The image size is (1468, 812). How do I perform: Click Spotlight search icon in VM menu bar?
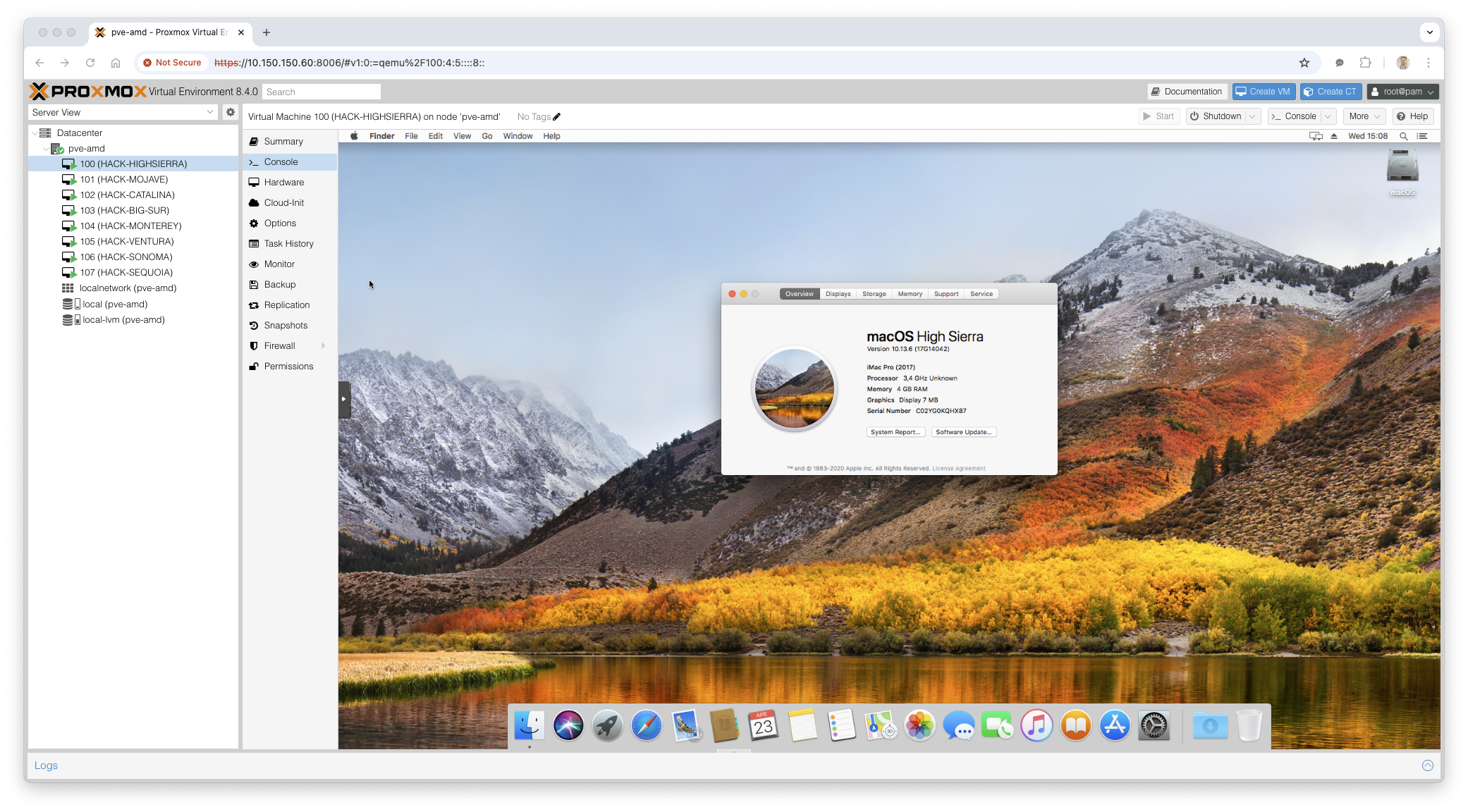1403,136
